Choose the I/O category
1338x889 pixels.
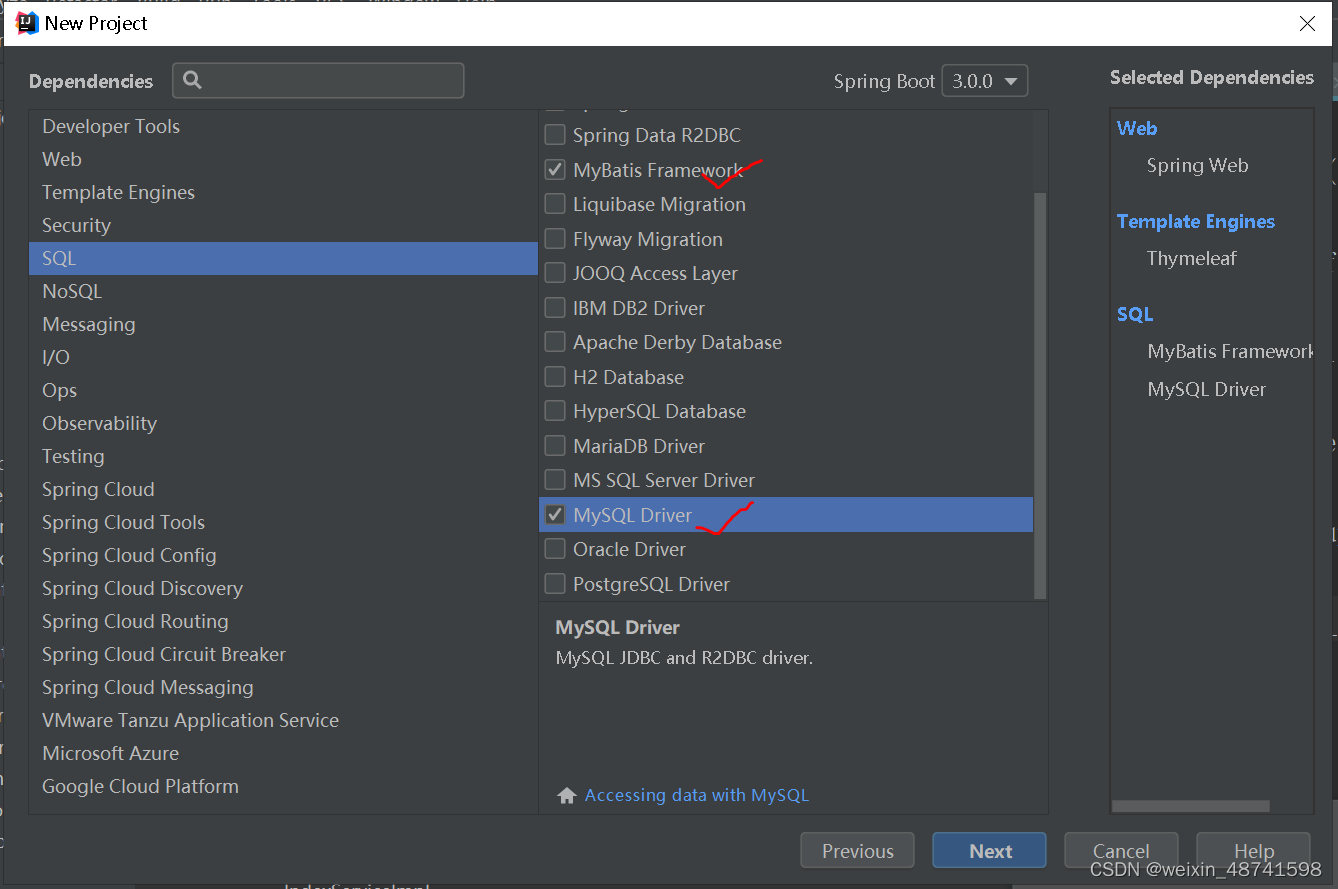click(x=283, y=357)
